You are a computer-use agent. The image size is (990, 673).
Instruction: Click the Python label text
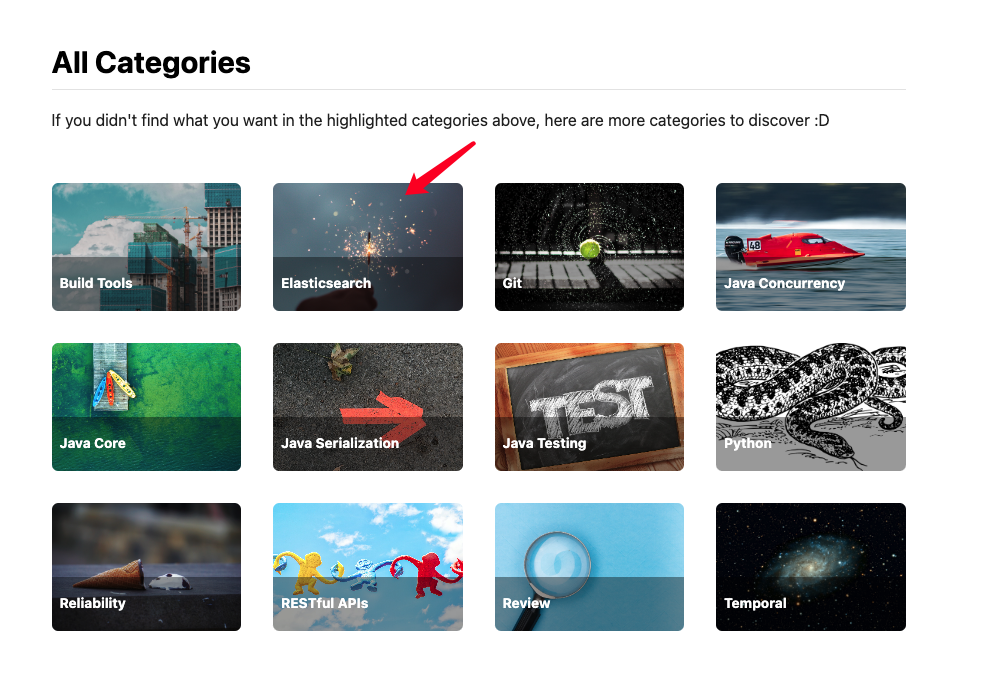(x=748, y=443)
